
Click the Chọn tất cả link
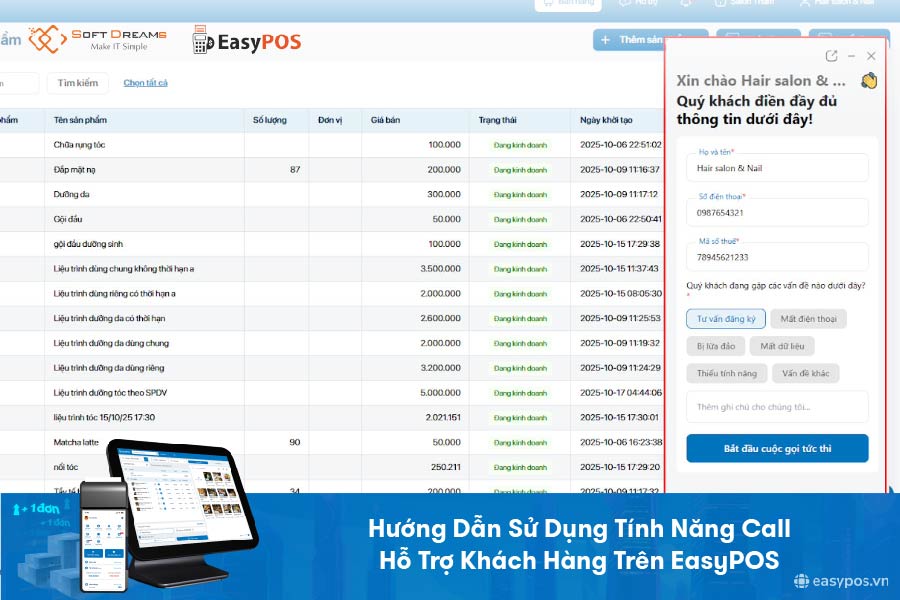146,83
